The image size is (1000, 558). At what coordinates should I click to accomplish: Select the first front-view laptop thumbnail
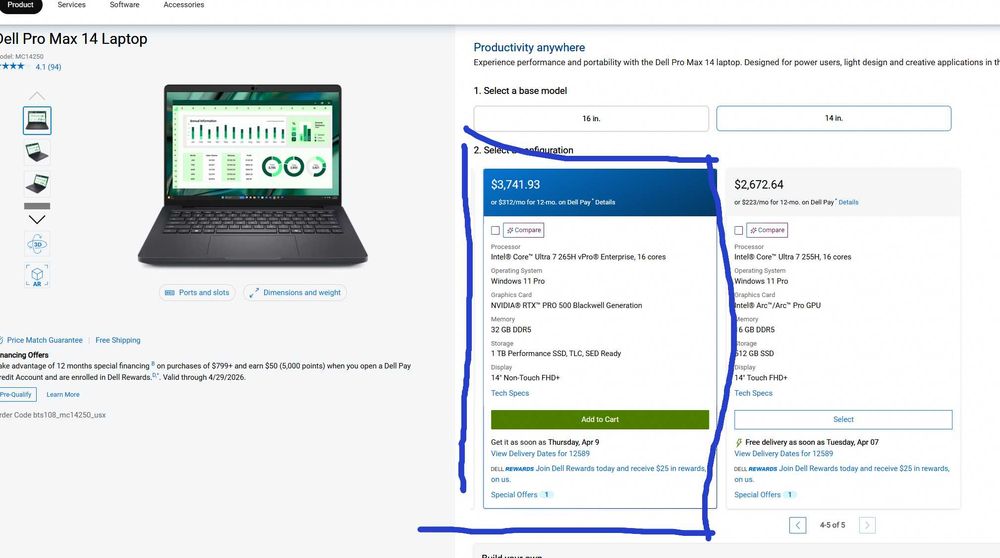coord(37,121)
